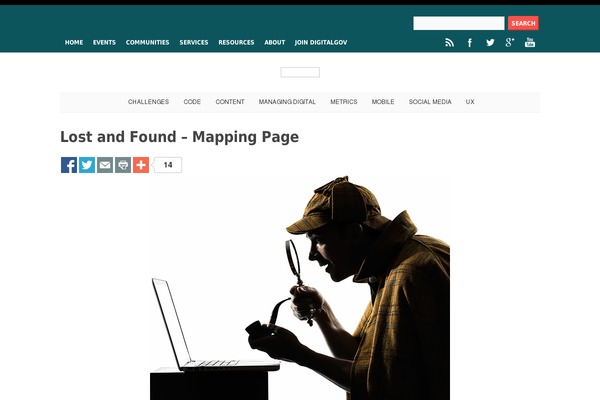600x400 pixels.
Task: Print the page using printer icon
Action: [x=123, y=165]
